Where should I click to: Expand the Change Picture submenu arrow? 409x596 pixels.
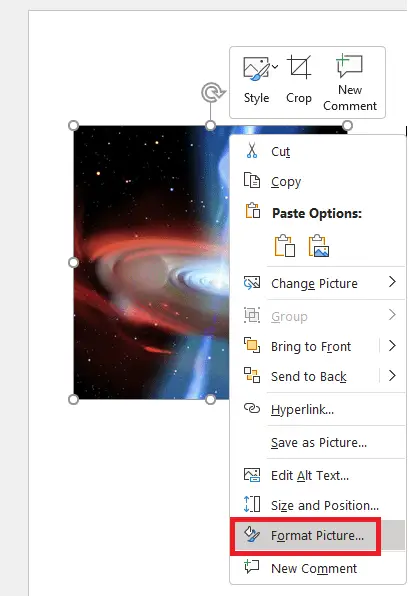coord(392,282)
